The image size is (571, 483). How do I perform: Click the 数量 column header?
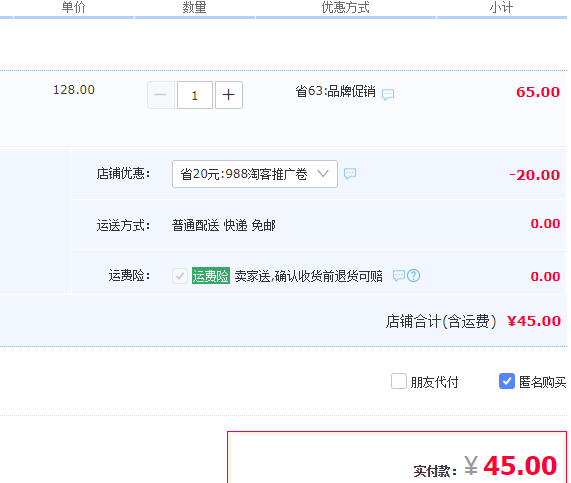tap(194, 7)
